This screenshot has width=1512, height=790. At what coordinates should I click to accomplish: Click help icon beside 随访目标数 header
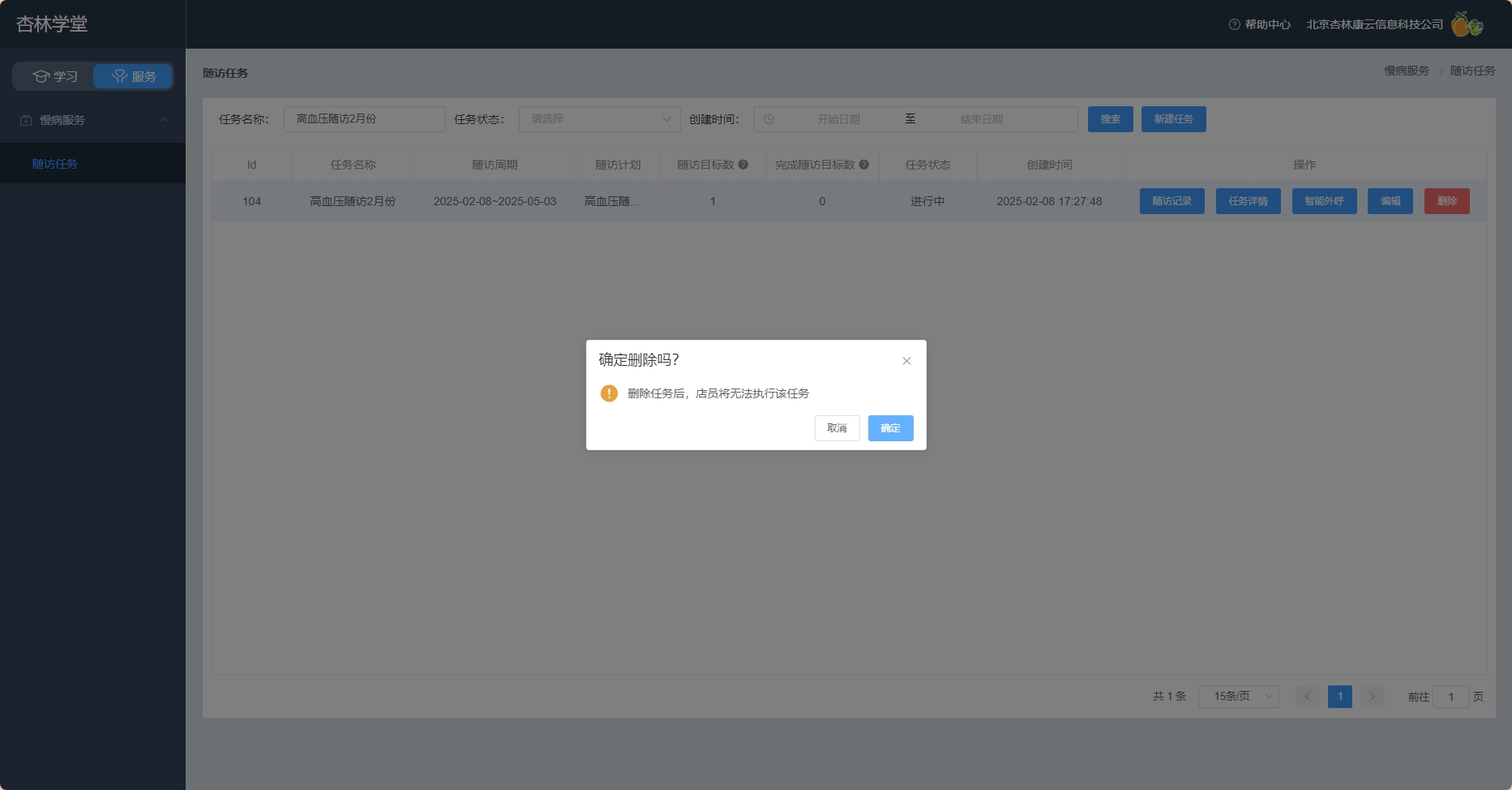tap(743, 165)
